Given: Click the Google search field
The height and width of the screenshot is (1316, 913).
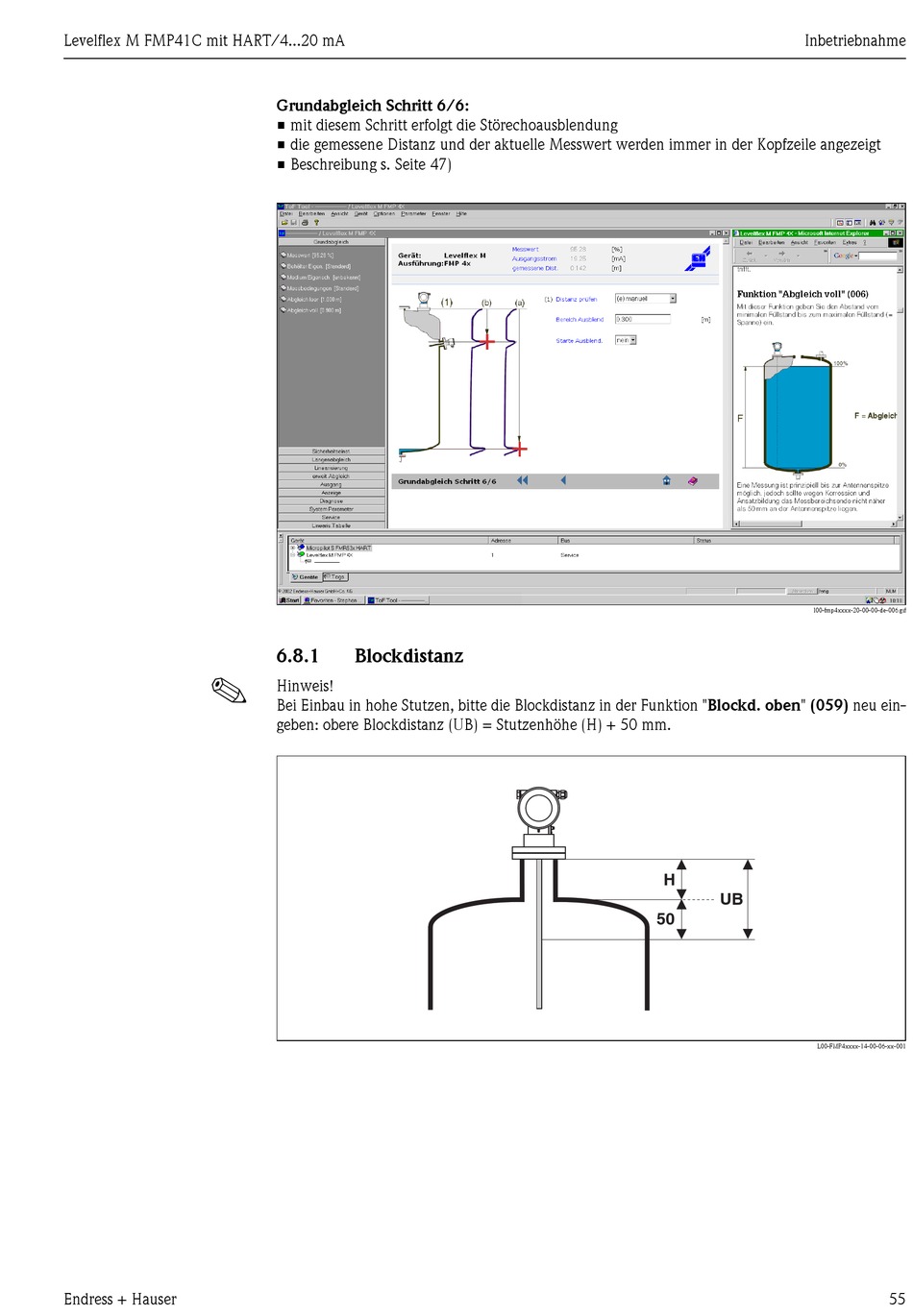Looking at the screenshot, I should [x=876, y=256].
